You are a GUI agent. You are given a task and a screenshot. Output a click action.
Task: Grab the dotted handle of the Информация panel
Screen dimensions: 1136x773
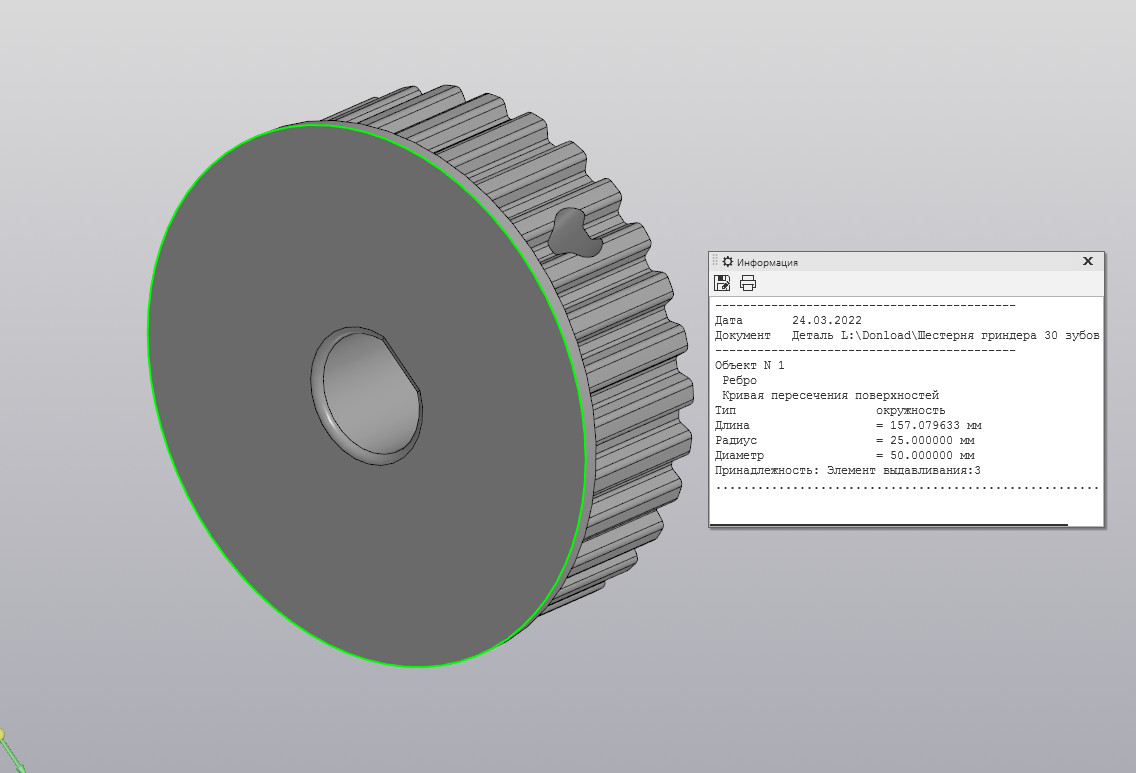coord(715,261)
